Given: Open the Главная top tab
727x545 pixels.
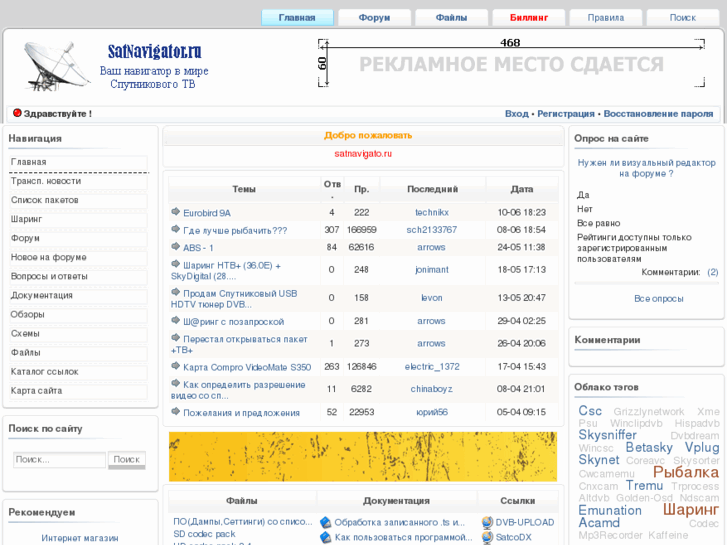Looking at the screenshot, I should (x=297, y=18).
